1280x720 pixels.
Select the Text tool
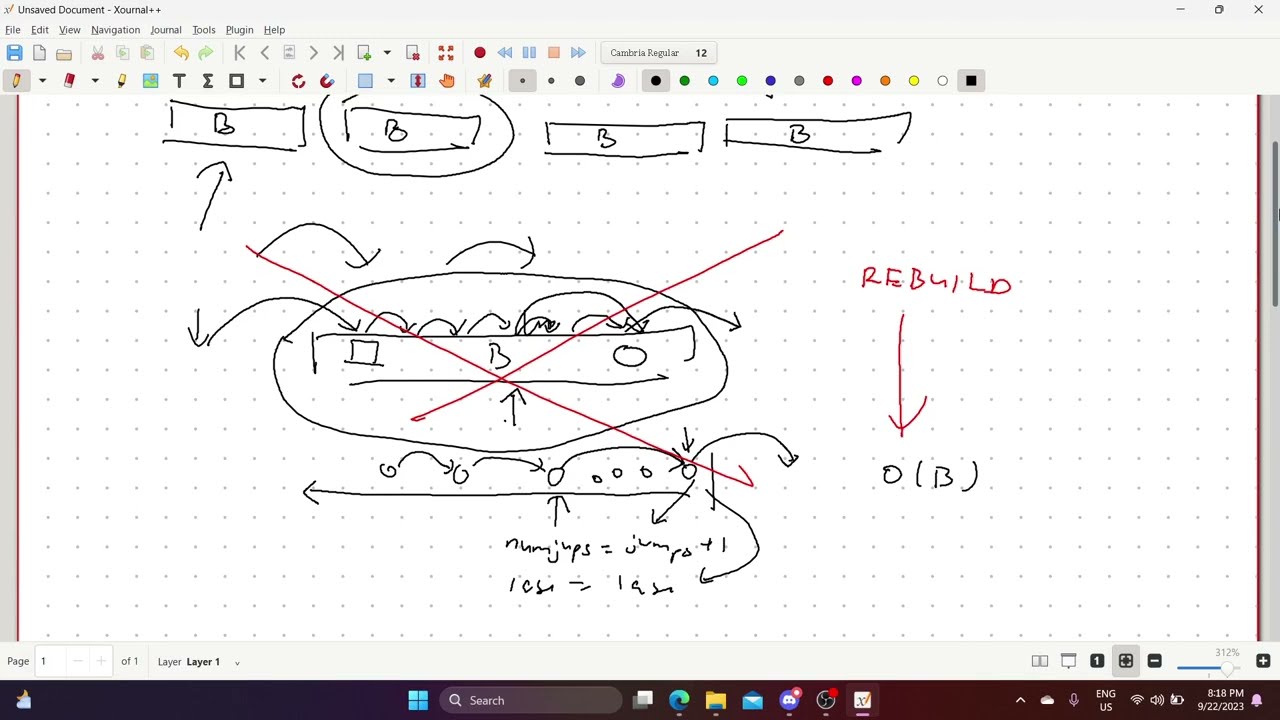tap(179, 81)
